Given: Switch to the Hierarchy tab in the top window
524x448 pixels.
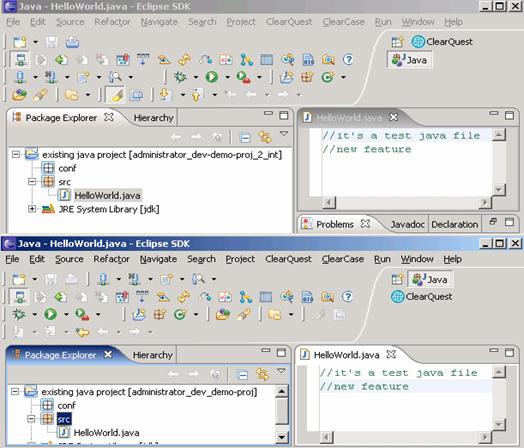Looking at the screenshot, I should [153, 118].
